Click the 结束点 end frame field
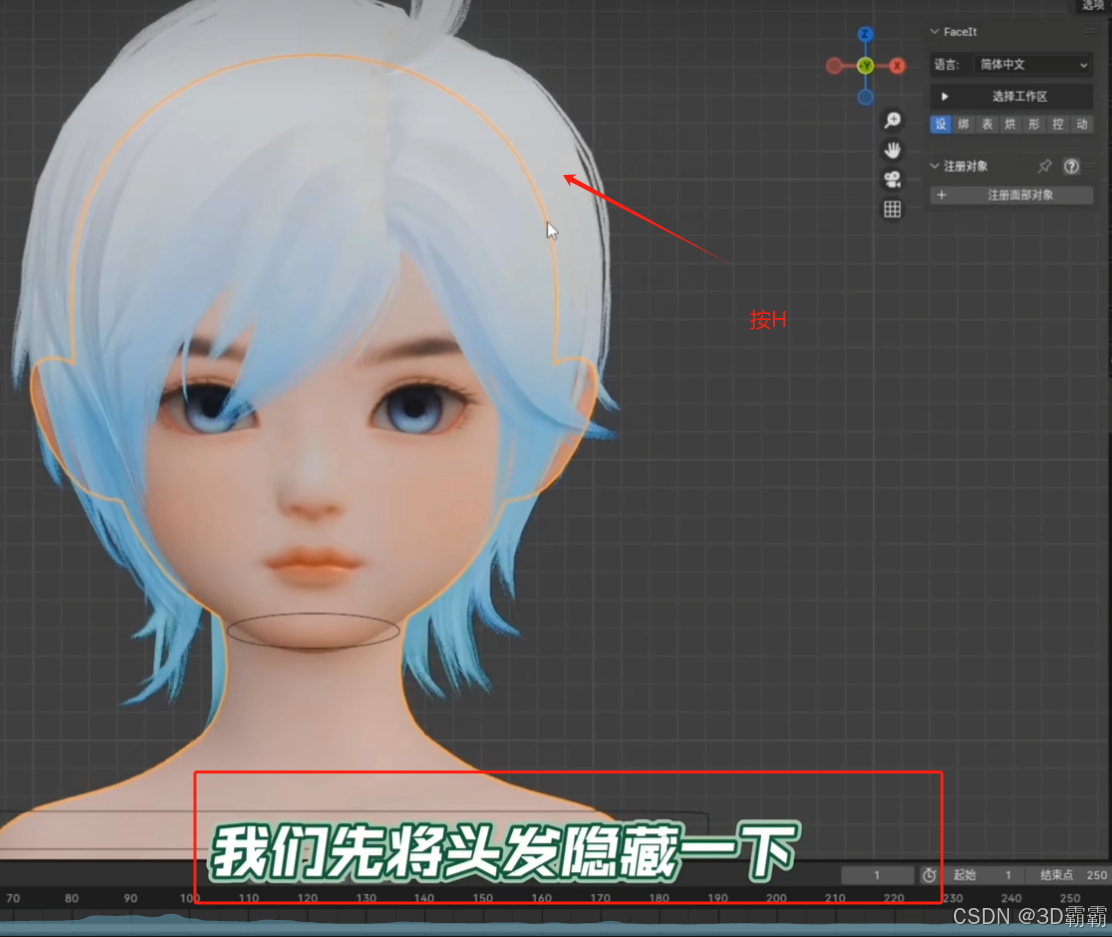Viewport: 1112px width, 937px height. (1069, 875)
